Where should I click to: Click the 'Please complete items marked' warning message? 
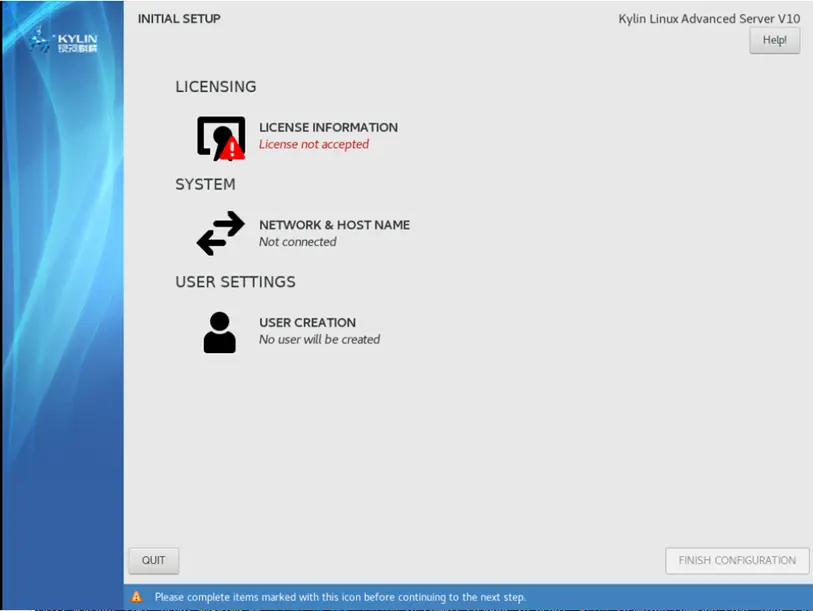[340, 597]
